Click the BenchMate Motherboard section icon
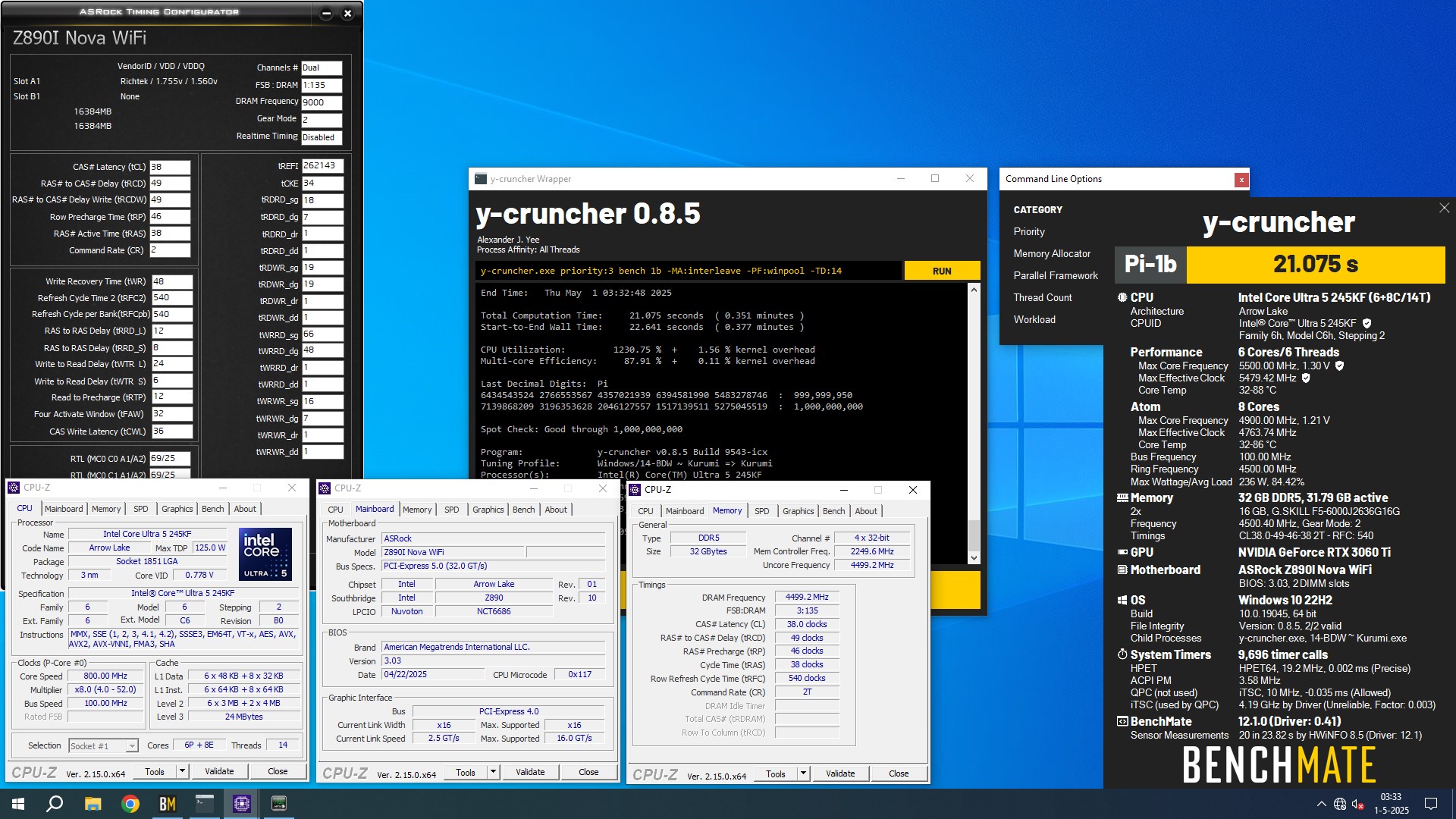 [x=1122, y=570]
